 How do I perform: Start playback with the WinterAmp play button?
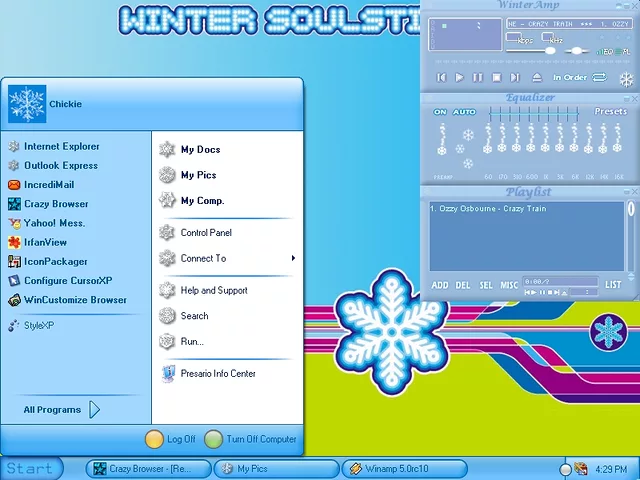459,78
